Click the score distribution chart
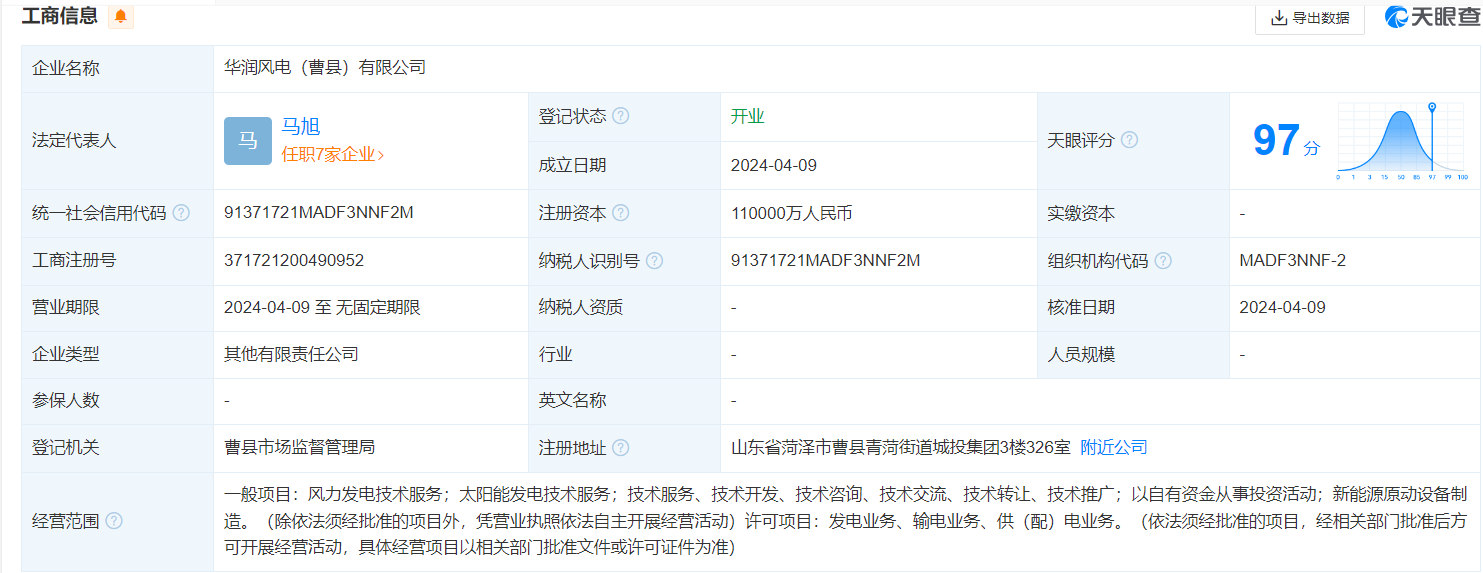Image resolution: width=1483 pixels, height=573 pixels. coord(1402,141)
